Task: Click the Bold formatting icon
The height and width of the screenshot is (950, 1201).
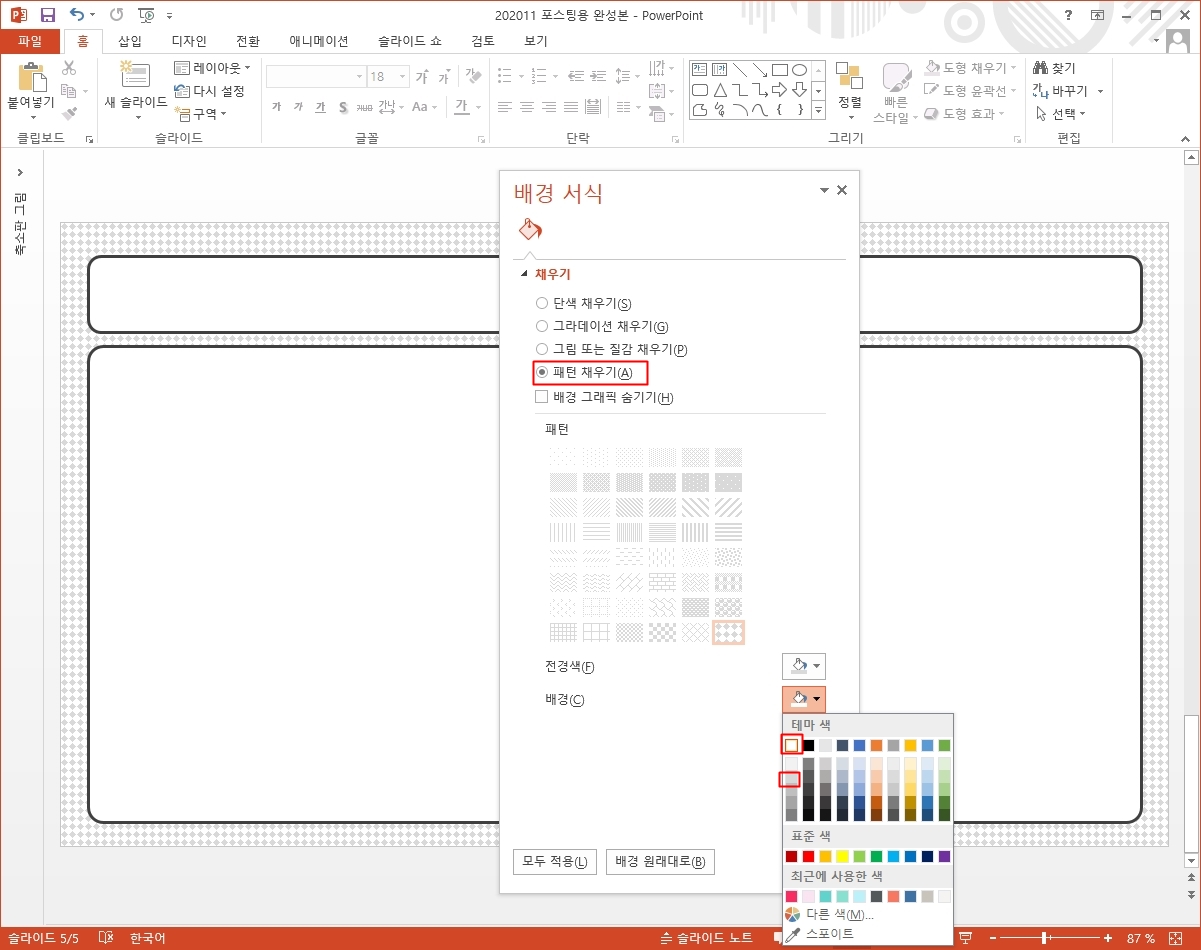Action: 276,107
